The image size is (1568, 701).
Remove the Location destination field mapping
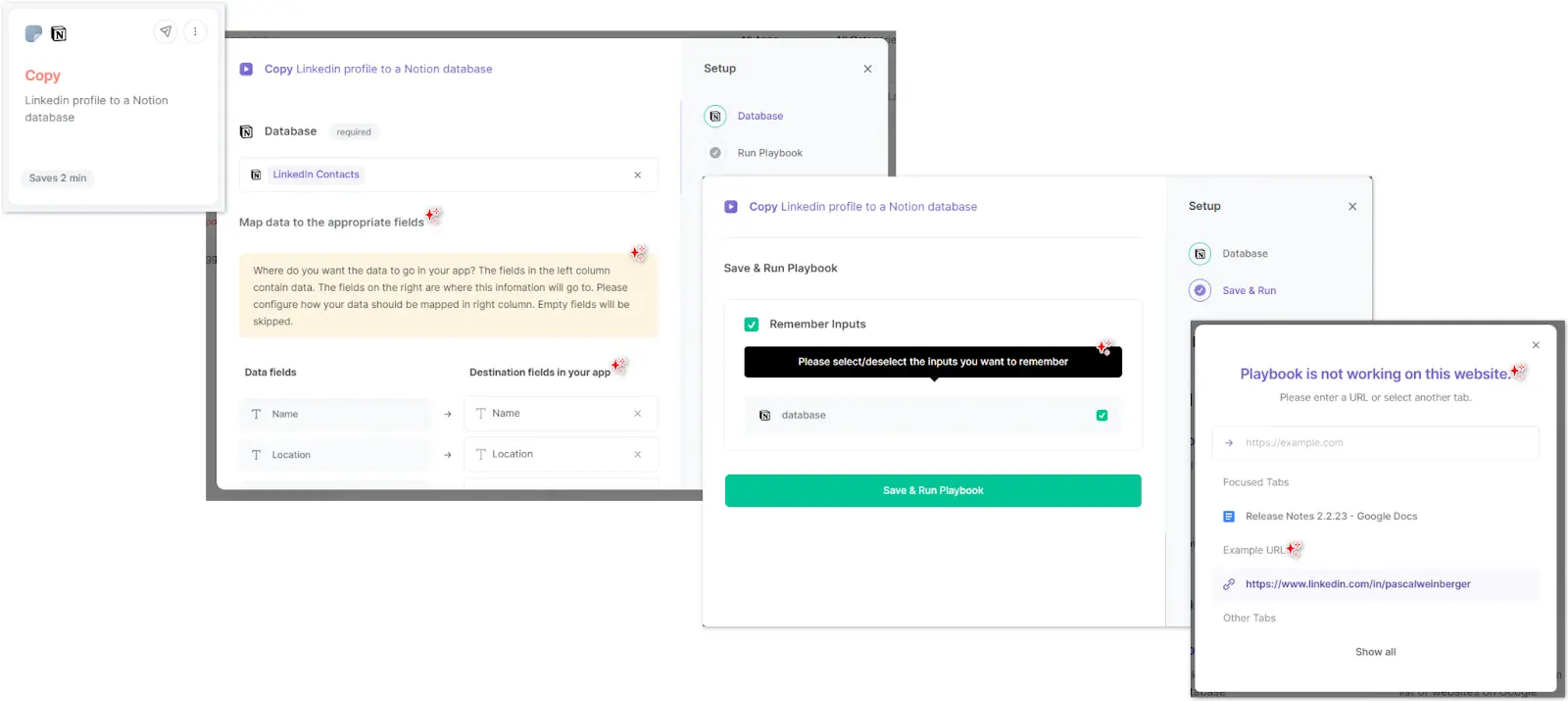tap(638, 454)
